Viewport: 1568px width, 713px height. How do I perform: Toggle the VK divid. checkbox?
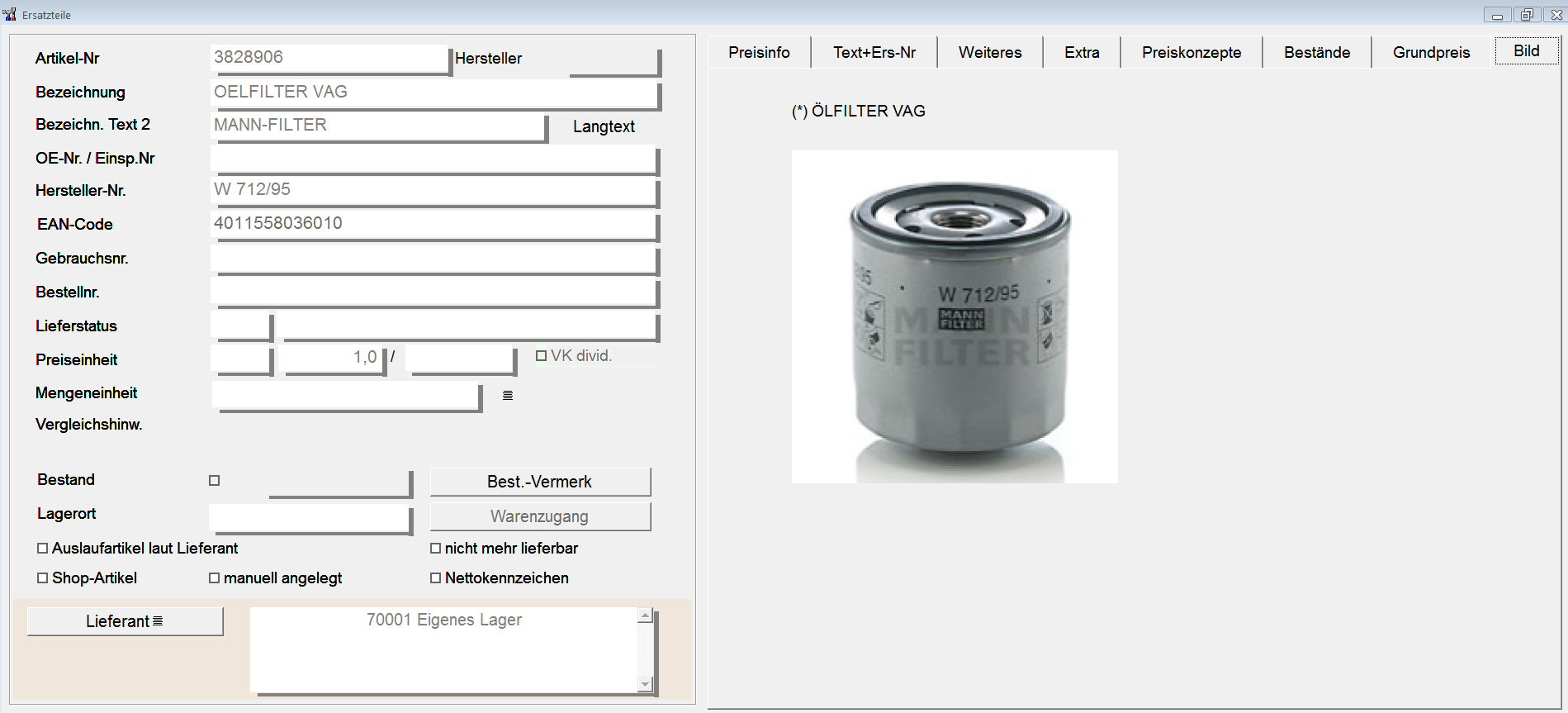point(541,356)
